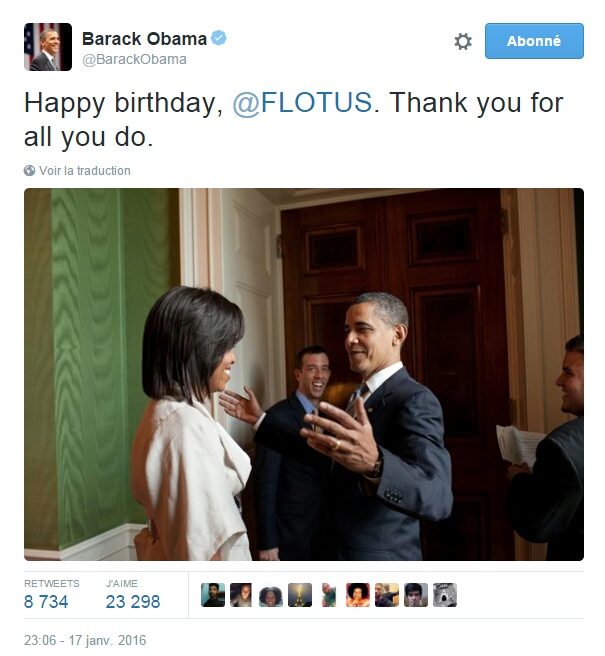Open the gear settings menu
Image resolution: width=605 pixels, height=656 pixels.
(x=463, y=41)
